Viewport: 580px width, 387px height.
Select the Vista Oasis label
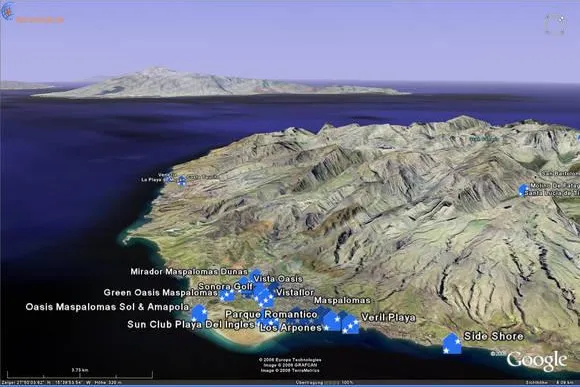tap(278, 279)
